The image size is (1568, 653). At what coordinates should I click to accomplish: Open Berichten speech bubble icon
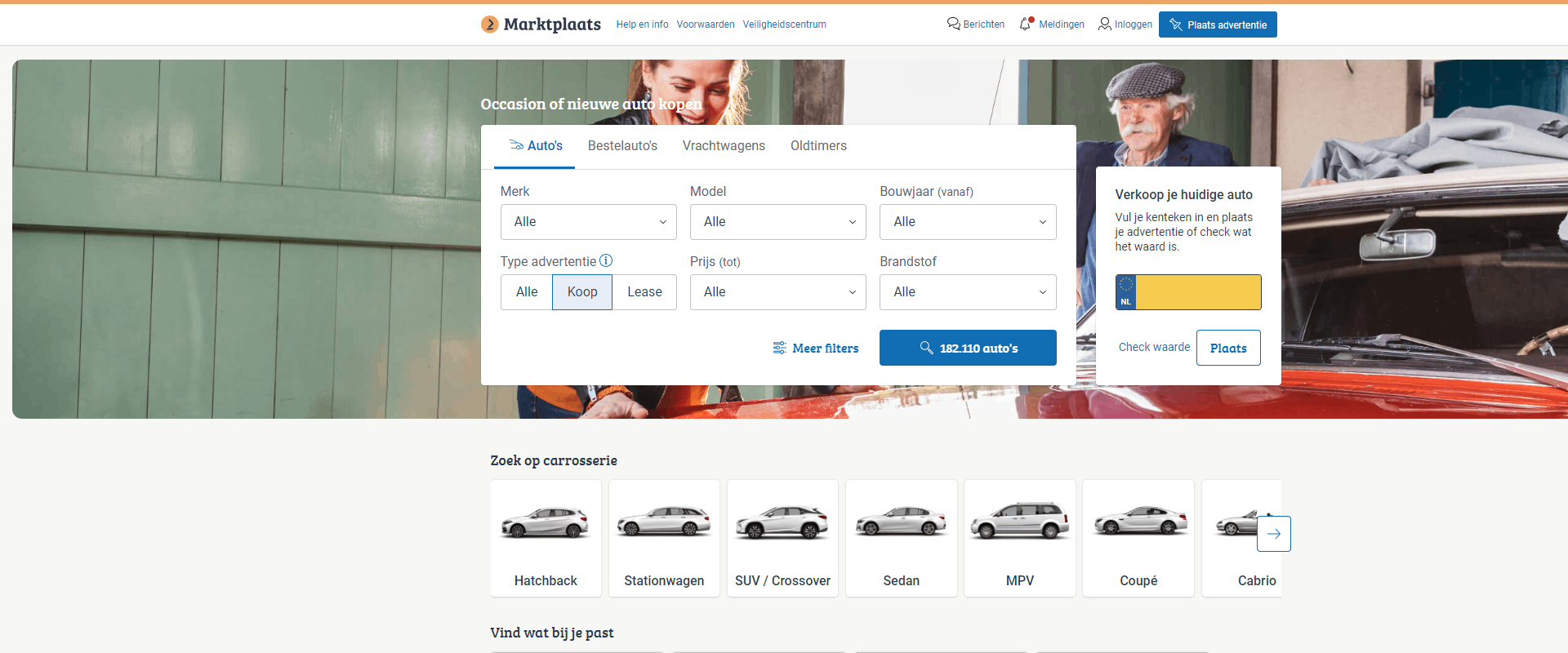coord(953,24)
